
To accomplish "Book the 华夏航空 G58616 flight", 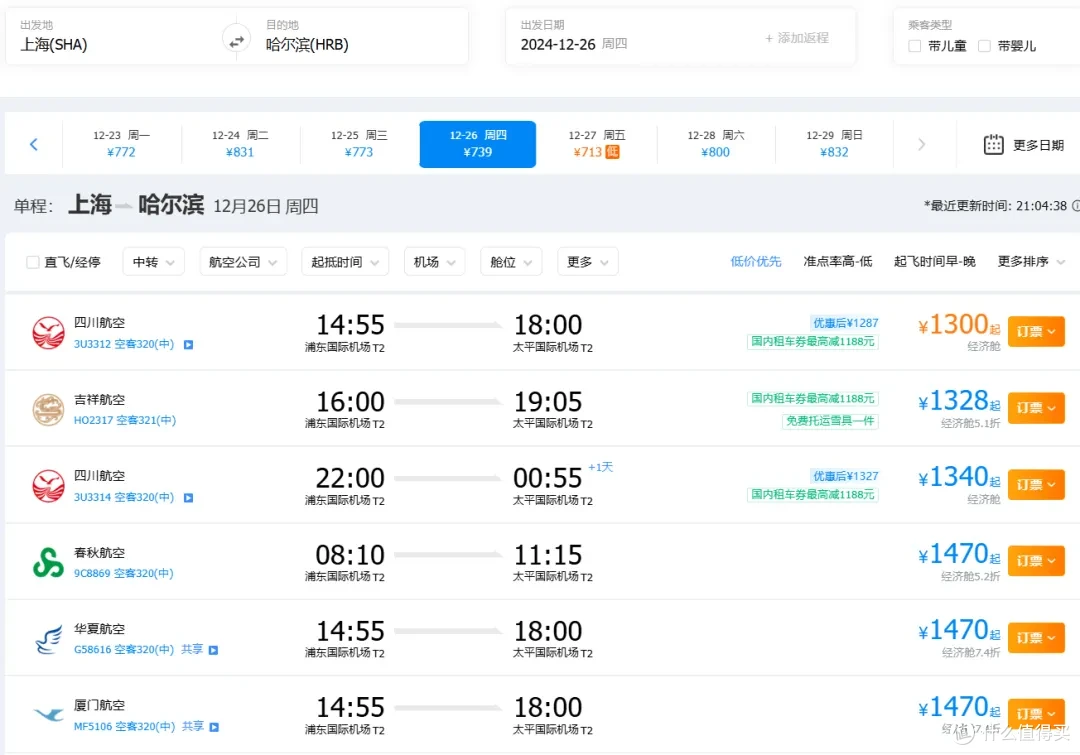I will point(1036,637).
